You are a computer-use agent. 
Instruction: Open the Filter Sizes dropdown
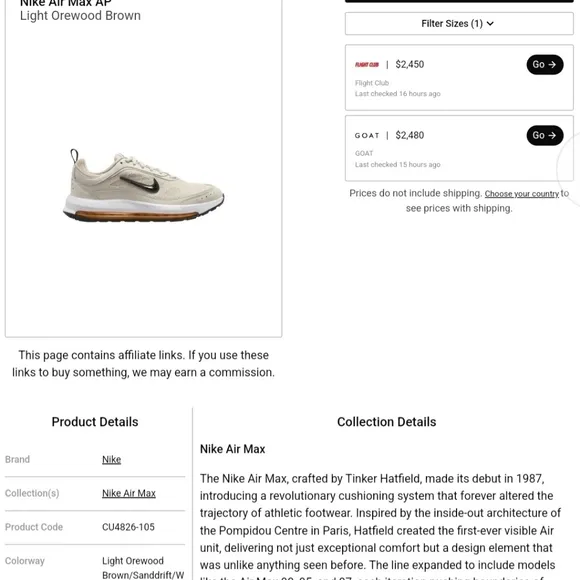coord(459,24)
